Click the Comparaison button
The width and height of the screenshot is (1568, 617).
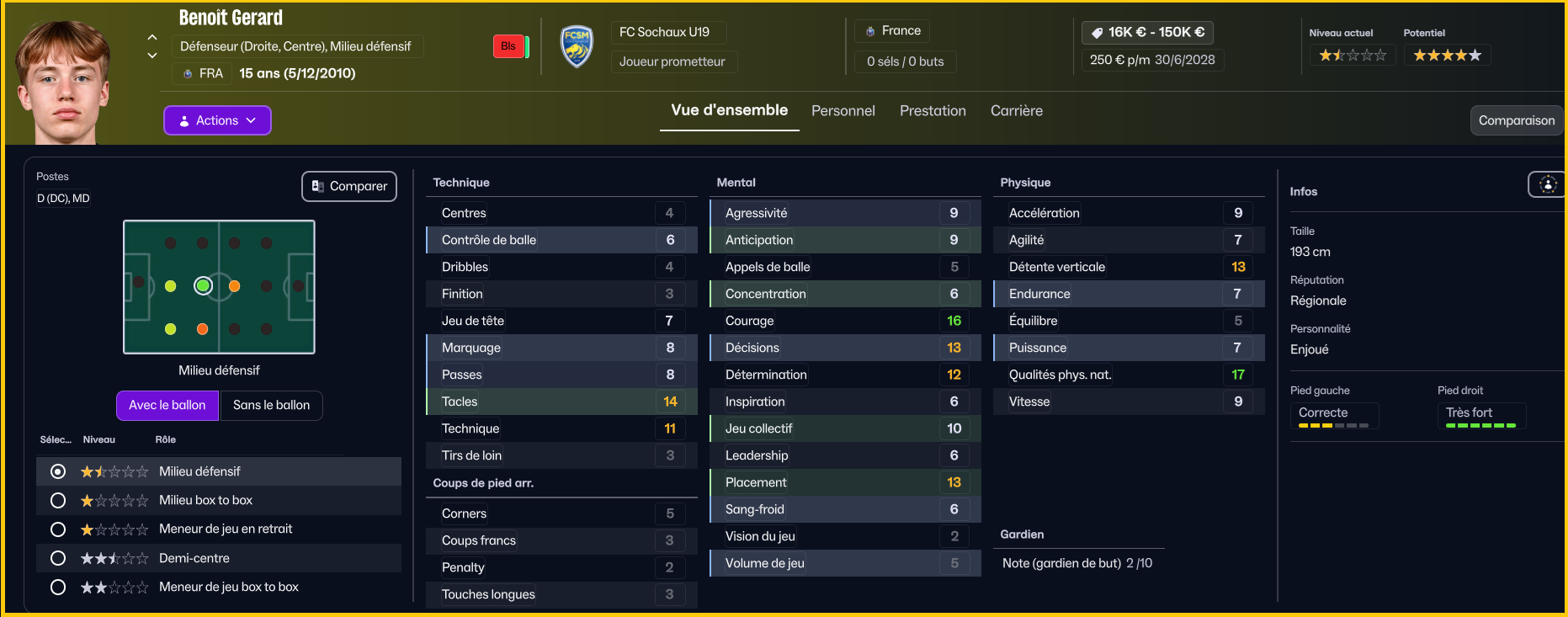tap(1517, 120)
